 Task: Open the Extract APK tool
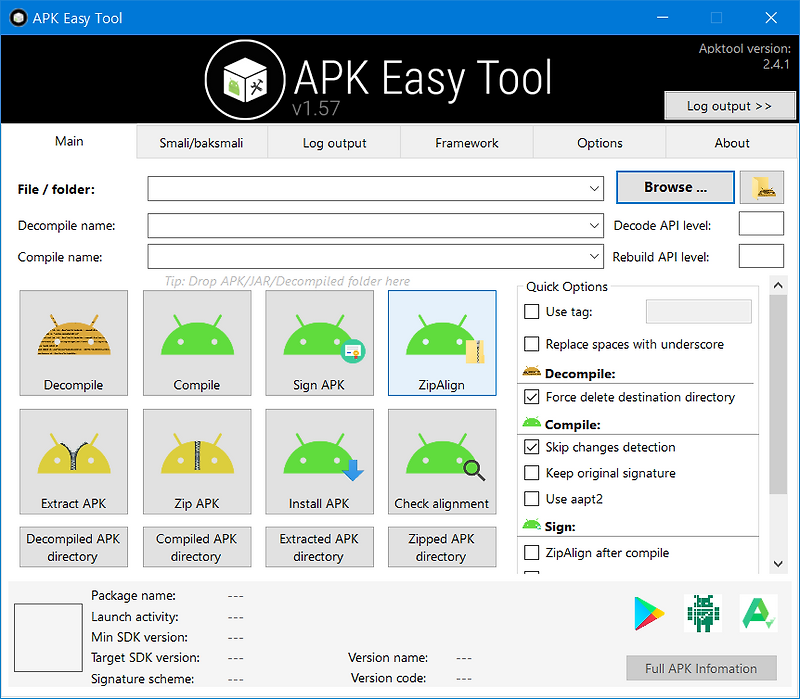73,461
